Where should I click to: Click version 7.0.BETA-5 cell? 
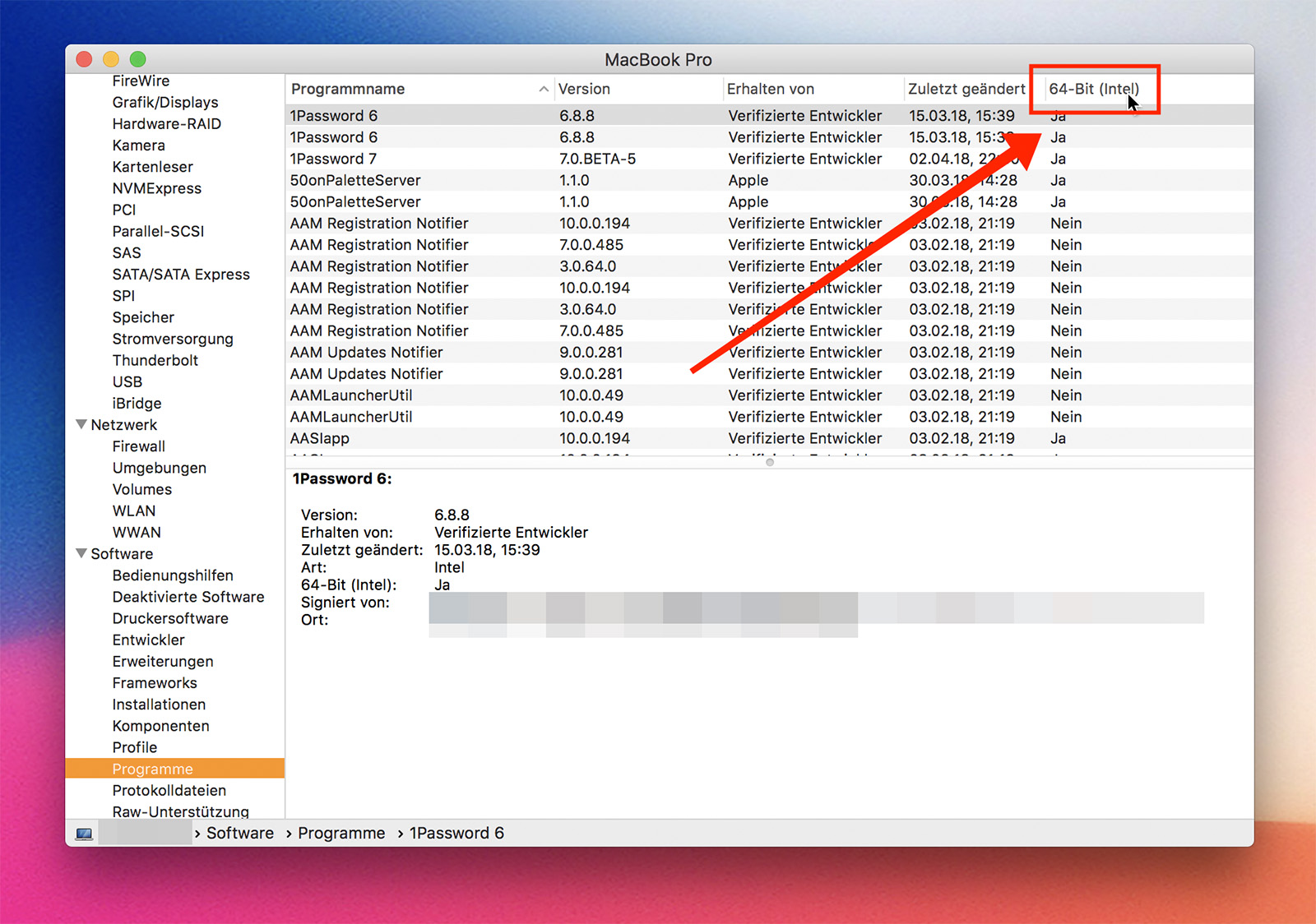pos(597,159)
